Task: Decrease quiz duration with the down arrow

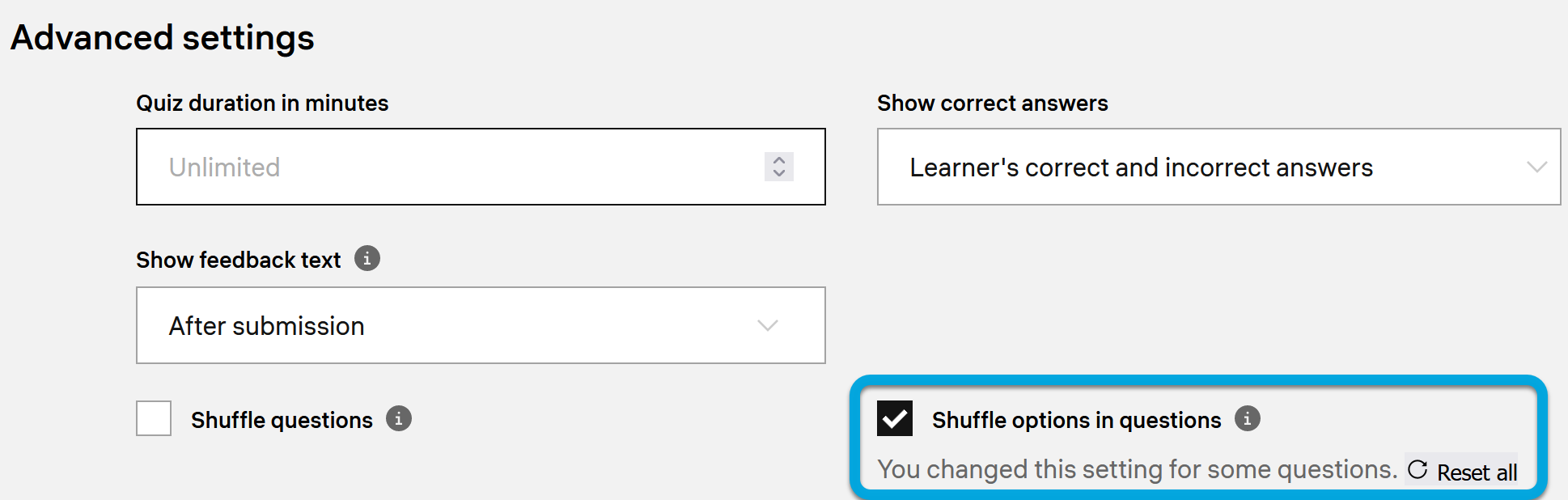Action: 779,173
